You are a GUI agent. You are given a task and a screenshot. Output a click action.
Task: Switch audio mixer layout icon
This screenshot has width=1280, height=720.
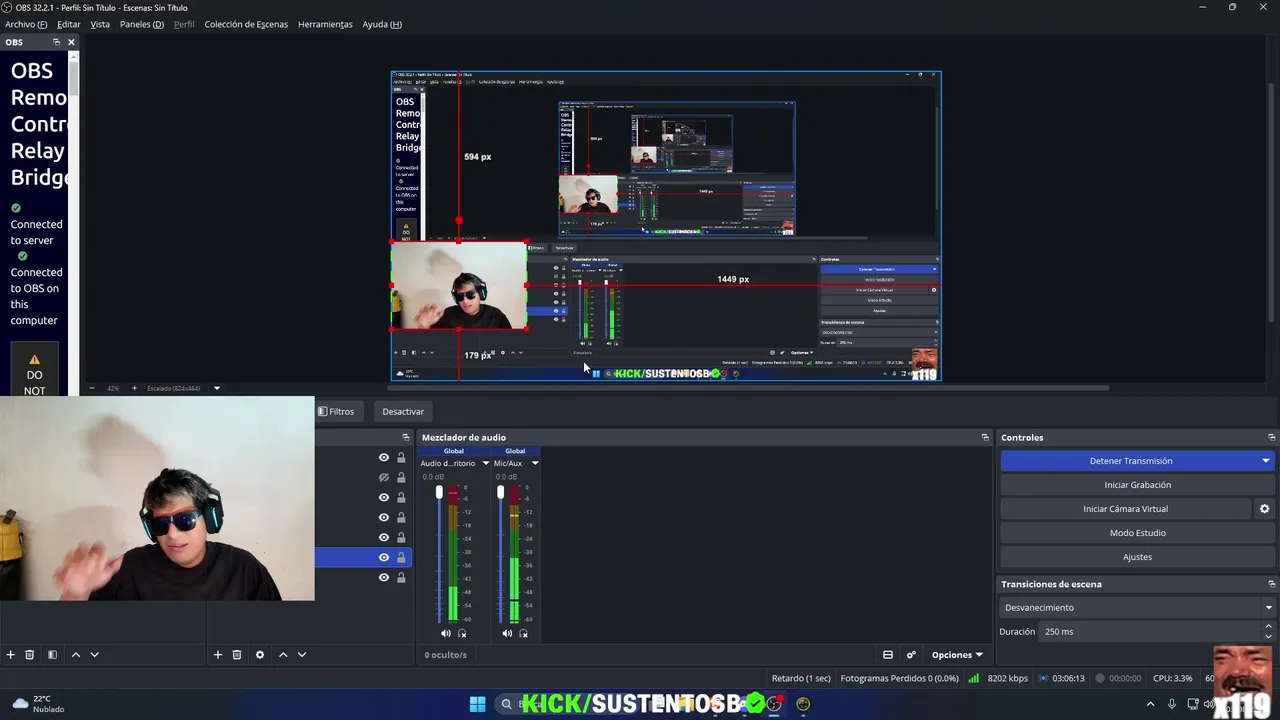coord(887,655)
